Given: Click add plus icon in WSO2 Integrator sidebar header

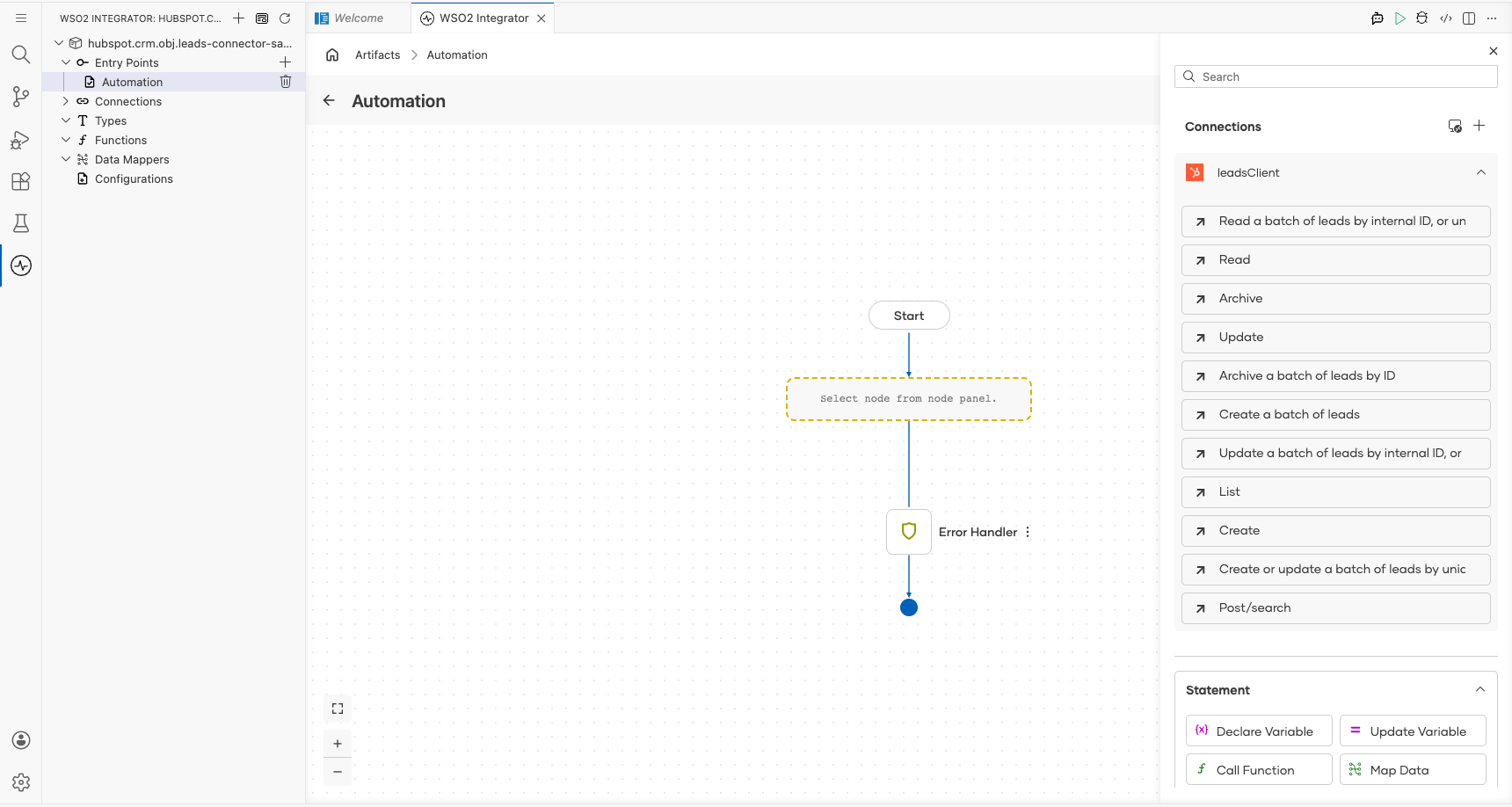Looking at the screenshot, I should (x=238, y=18).
